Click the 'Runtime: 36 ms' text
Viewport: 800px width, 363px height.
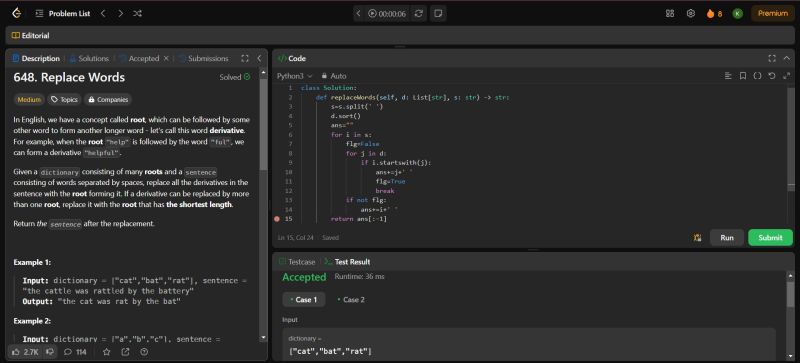pyautogui.click(x=359, y=277)
